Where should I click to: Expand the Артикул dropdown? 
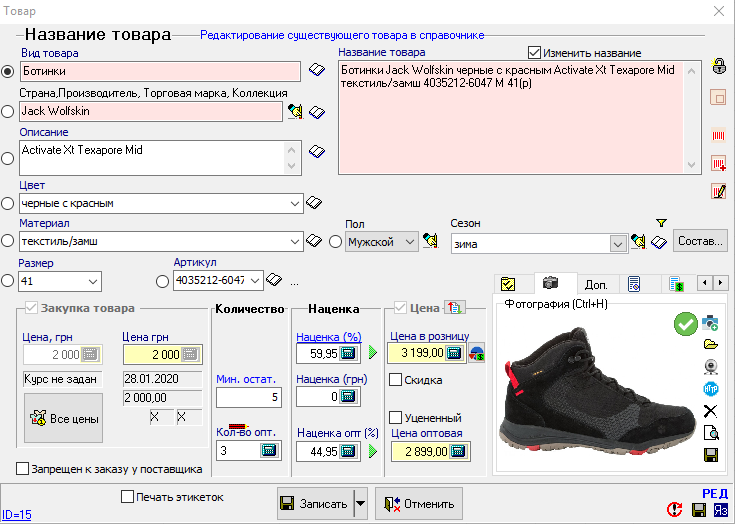pyautogui.click(x=255, y=281)
